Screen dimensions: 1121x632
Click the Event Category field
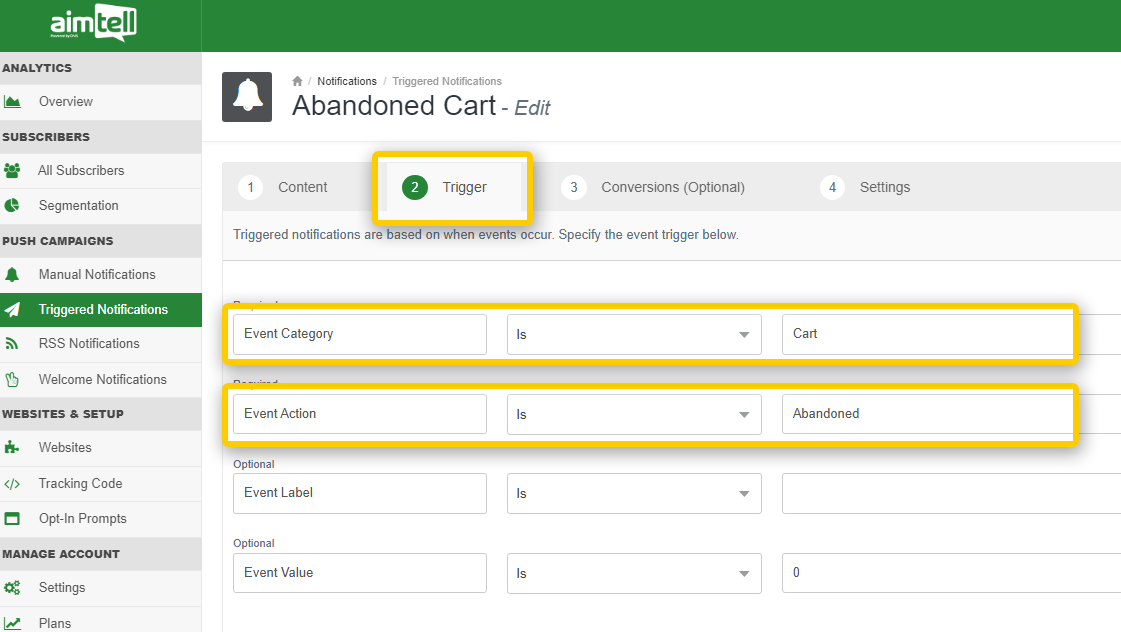click(x=360, y=335)
